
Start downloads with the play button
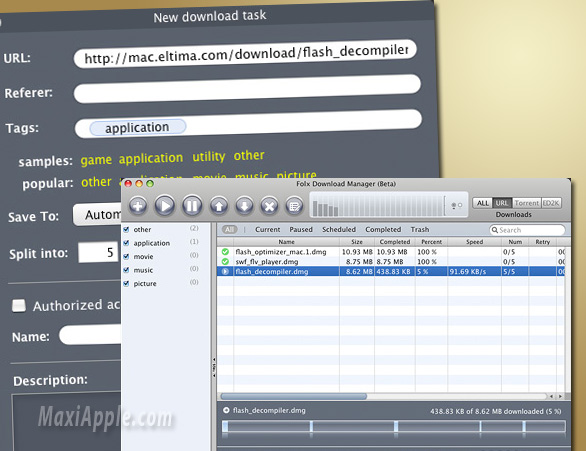[165, 205]
